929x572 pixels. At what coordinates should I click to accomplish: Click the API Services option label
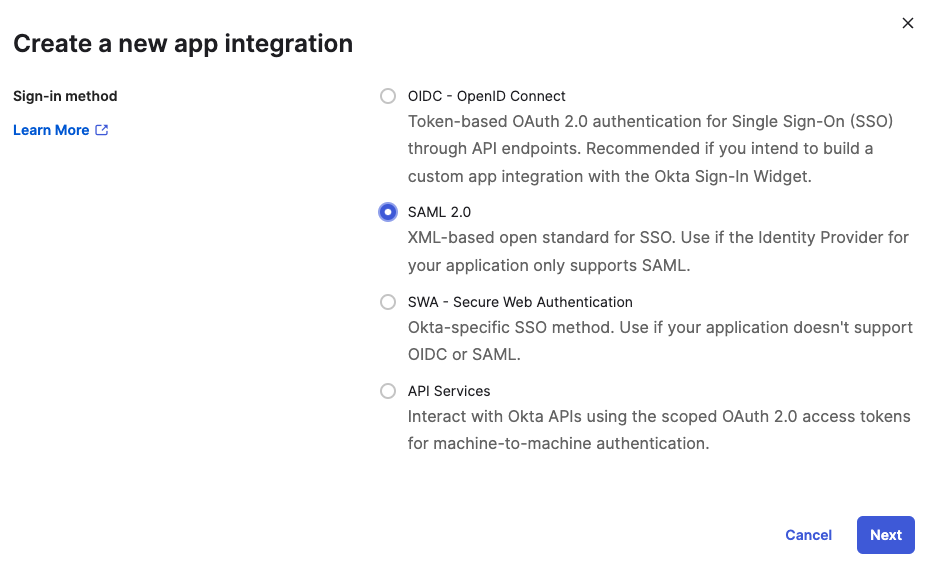pyautogui.click(x=449, y=391)
